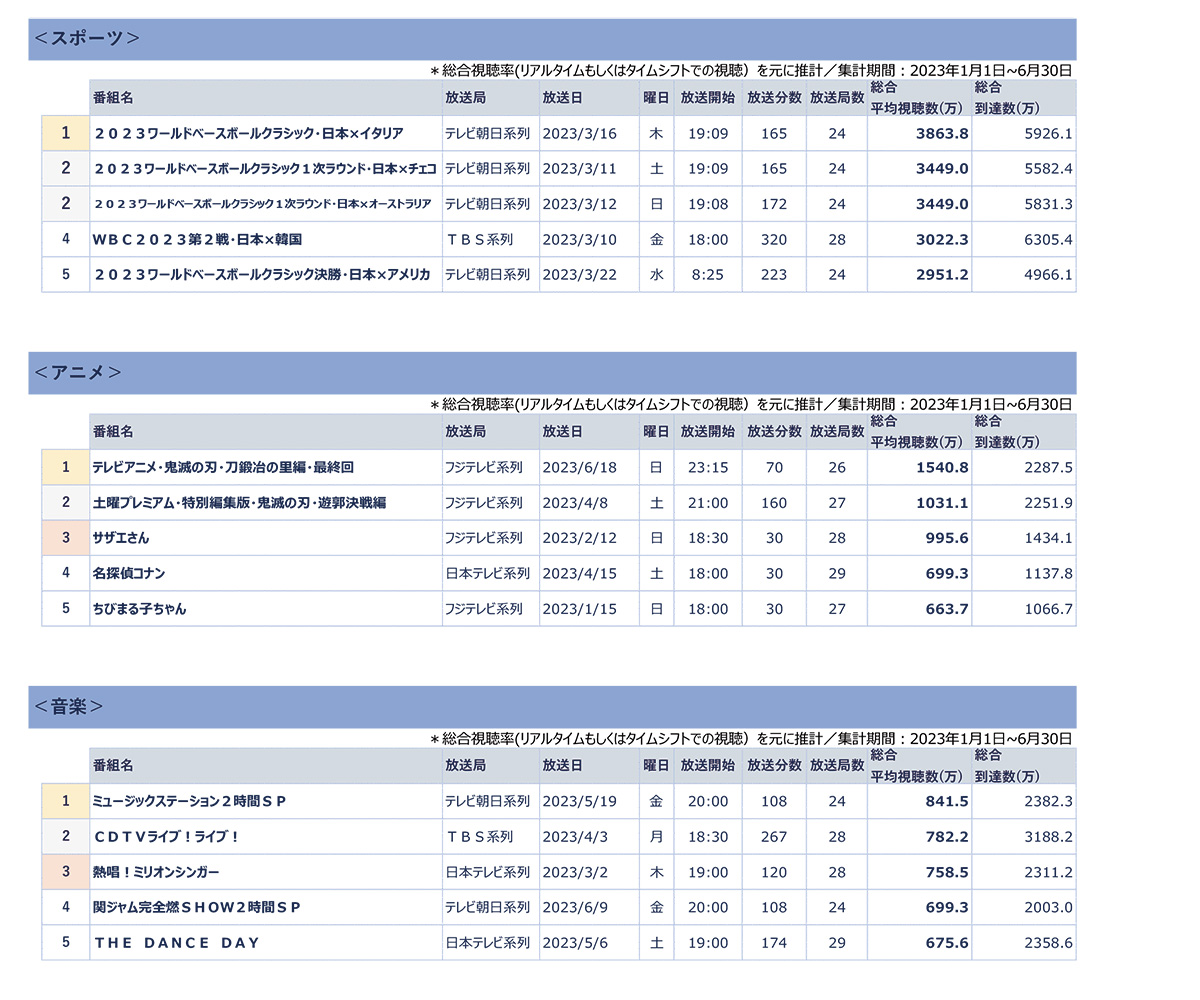
Task: Click the reach value 5926.1
Action: [x=1049, y=133]
